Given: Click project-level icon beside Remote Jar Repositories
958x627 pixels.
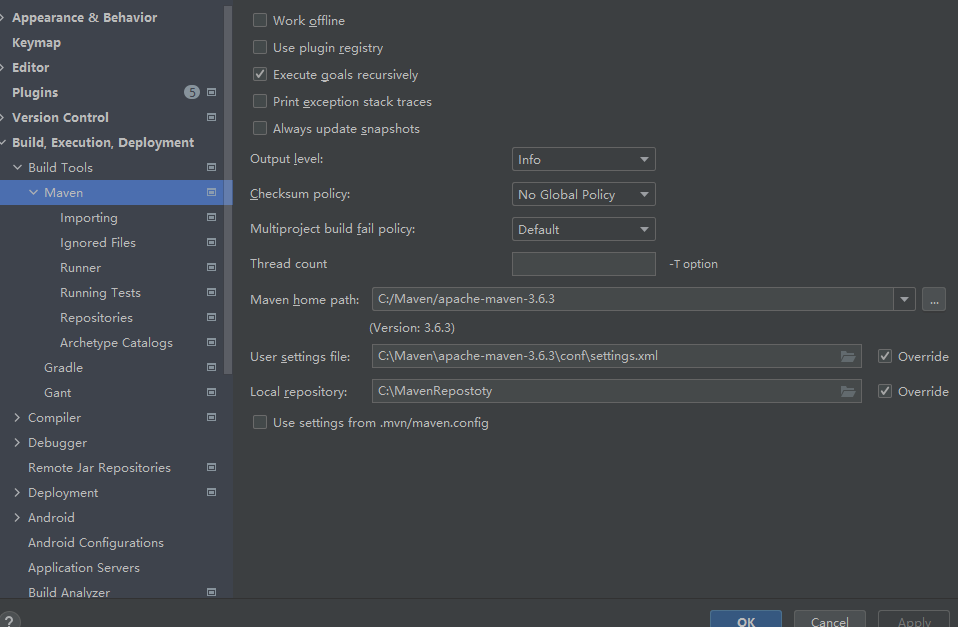Looking at the screenshot, I should pyautogui.click(x=211, y=468).
